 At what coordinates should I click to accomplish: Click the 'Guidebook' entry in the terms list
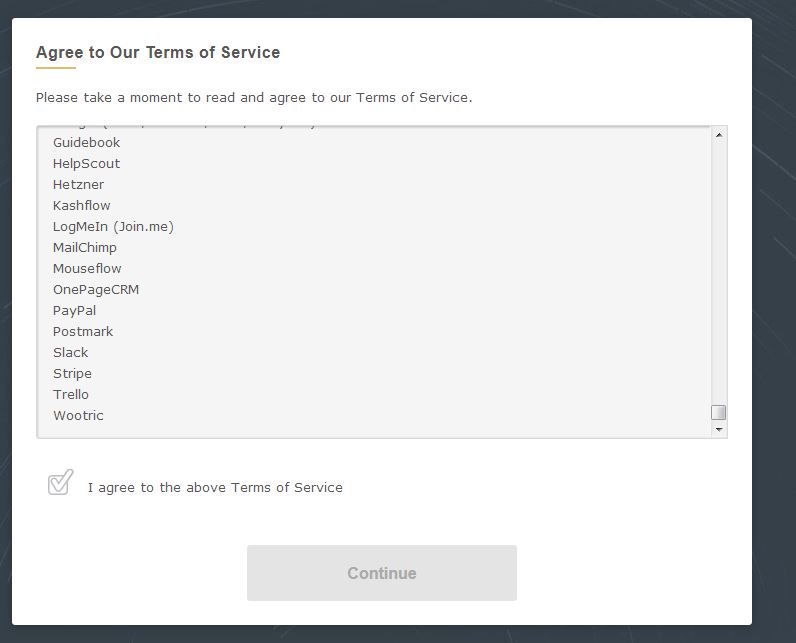click(x=86, y=143)
